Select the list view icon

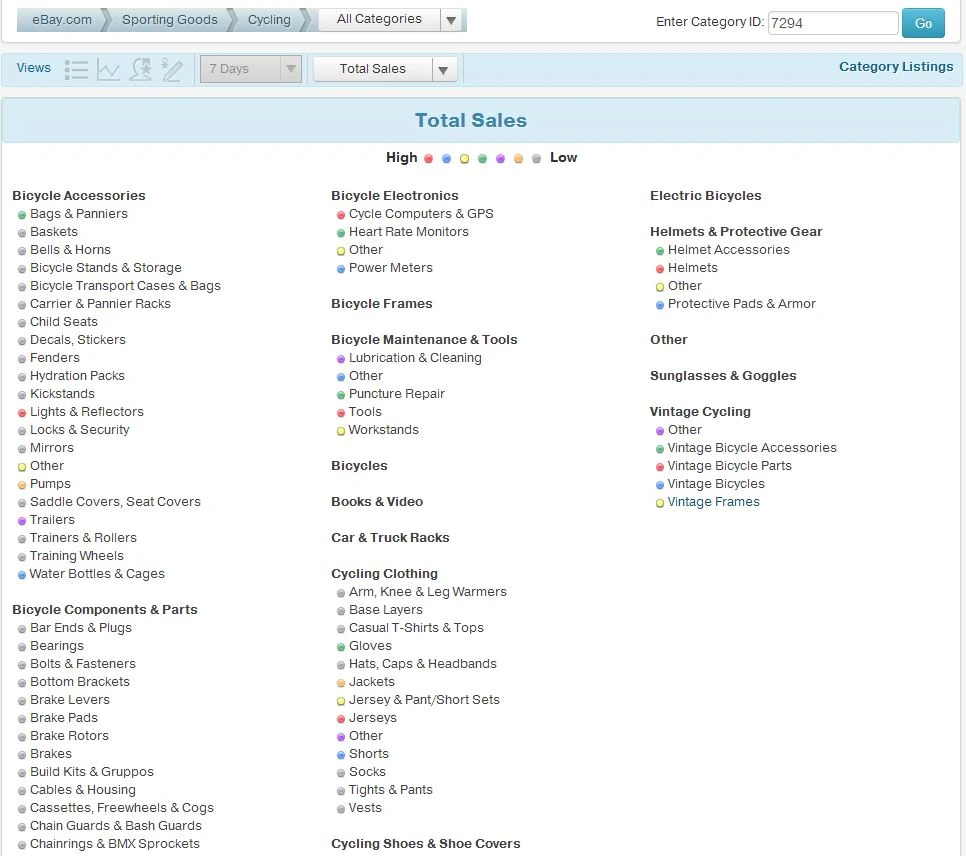tap(76, 69)
